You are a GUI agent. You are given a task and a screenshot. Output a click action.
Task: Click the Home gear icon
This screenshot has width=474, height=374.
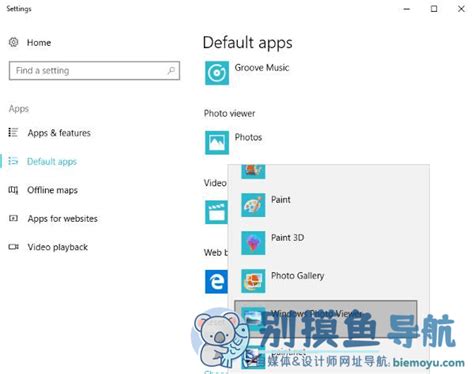pos(14,42)
